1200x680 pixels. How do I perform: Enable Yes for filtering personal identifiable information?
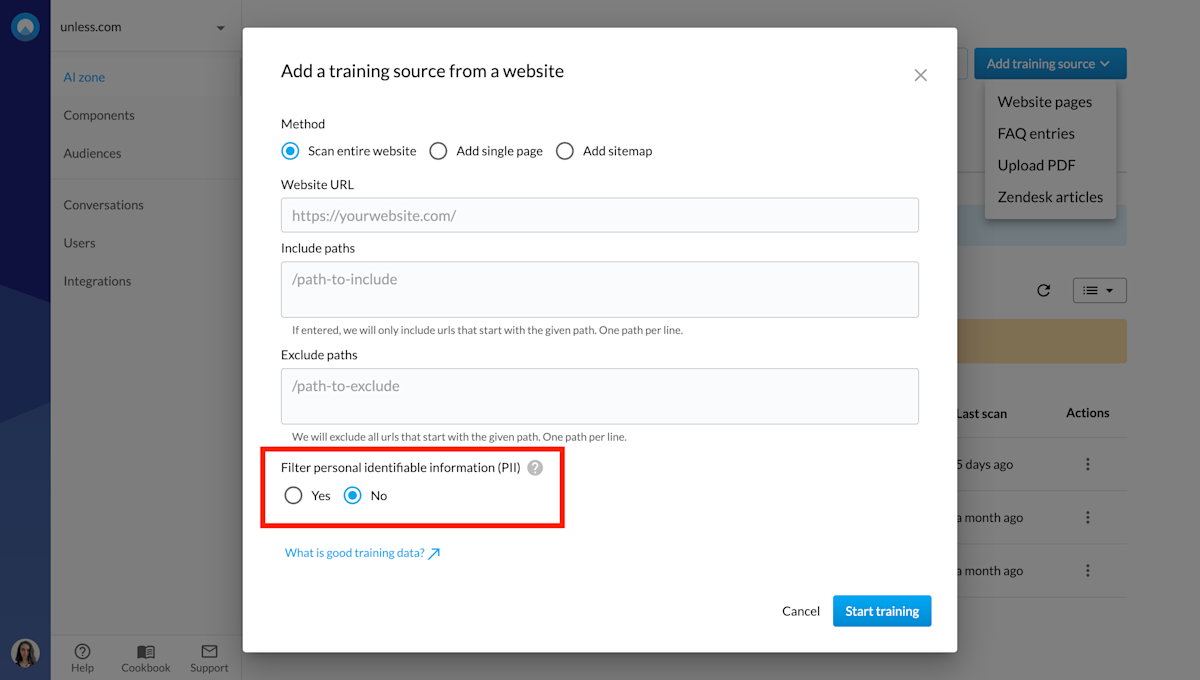[x=294, y=495]
